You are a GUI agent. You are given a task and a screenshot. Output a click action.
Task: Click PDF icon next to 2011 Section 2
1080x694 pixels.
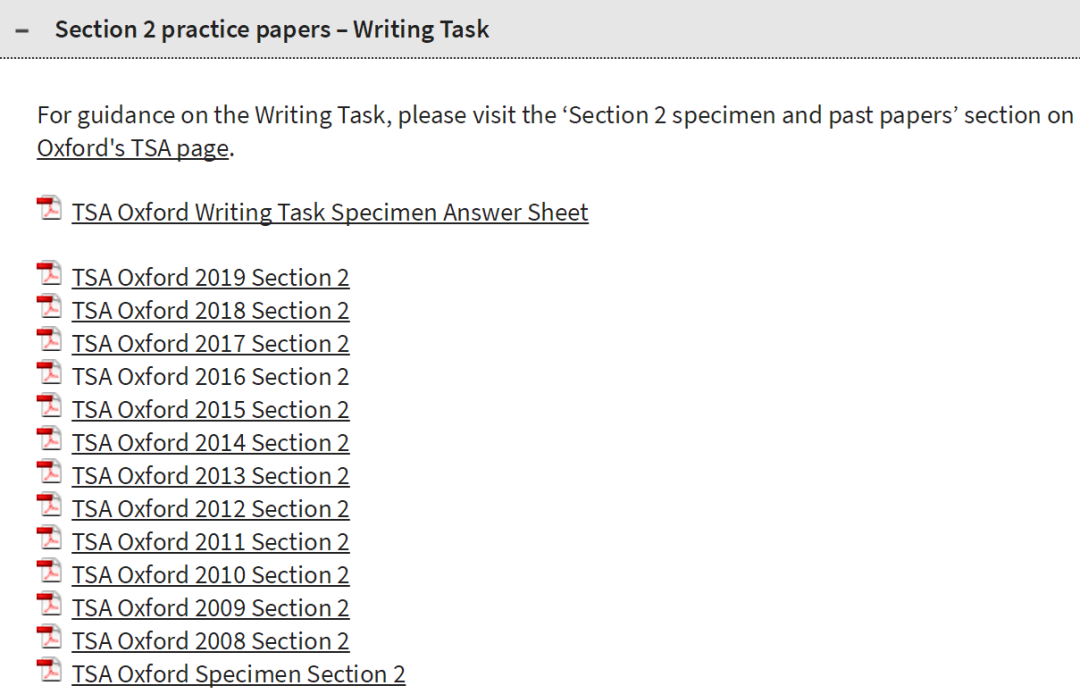coord(49,538)
